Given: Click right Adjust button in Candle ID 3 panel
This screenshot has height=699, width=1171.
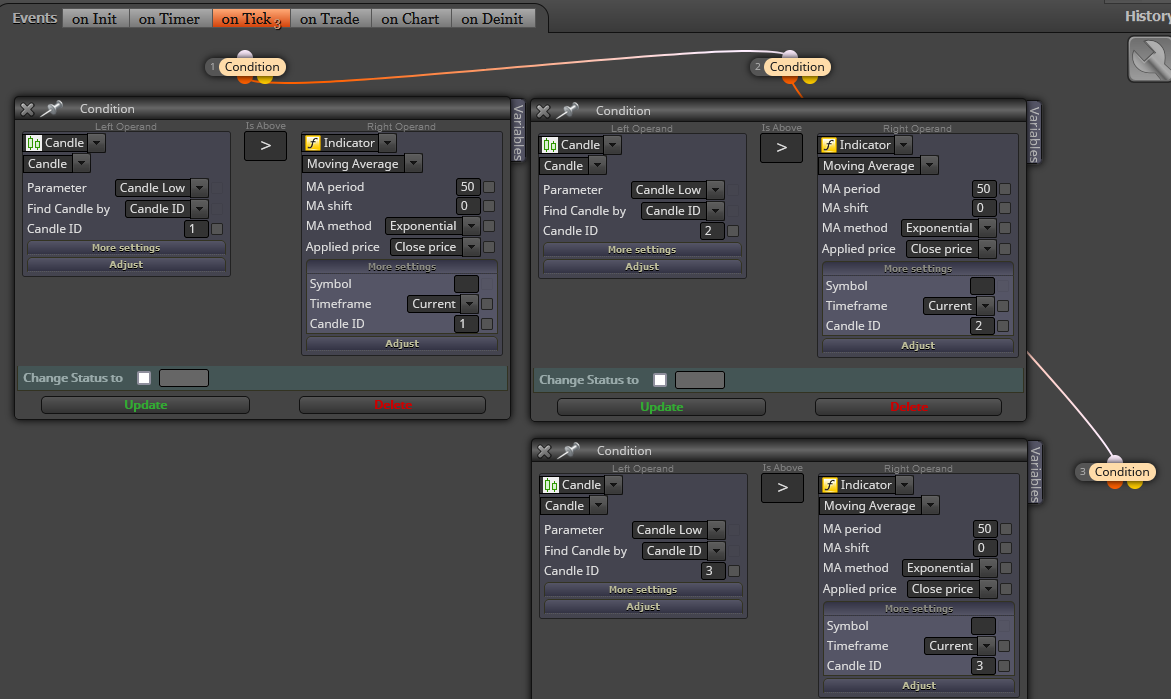Looking at the screenshot, I should click(x=919, y=686).
